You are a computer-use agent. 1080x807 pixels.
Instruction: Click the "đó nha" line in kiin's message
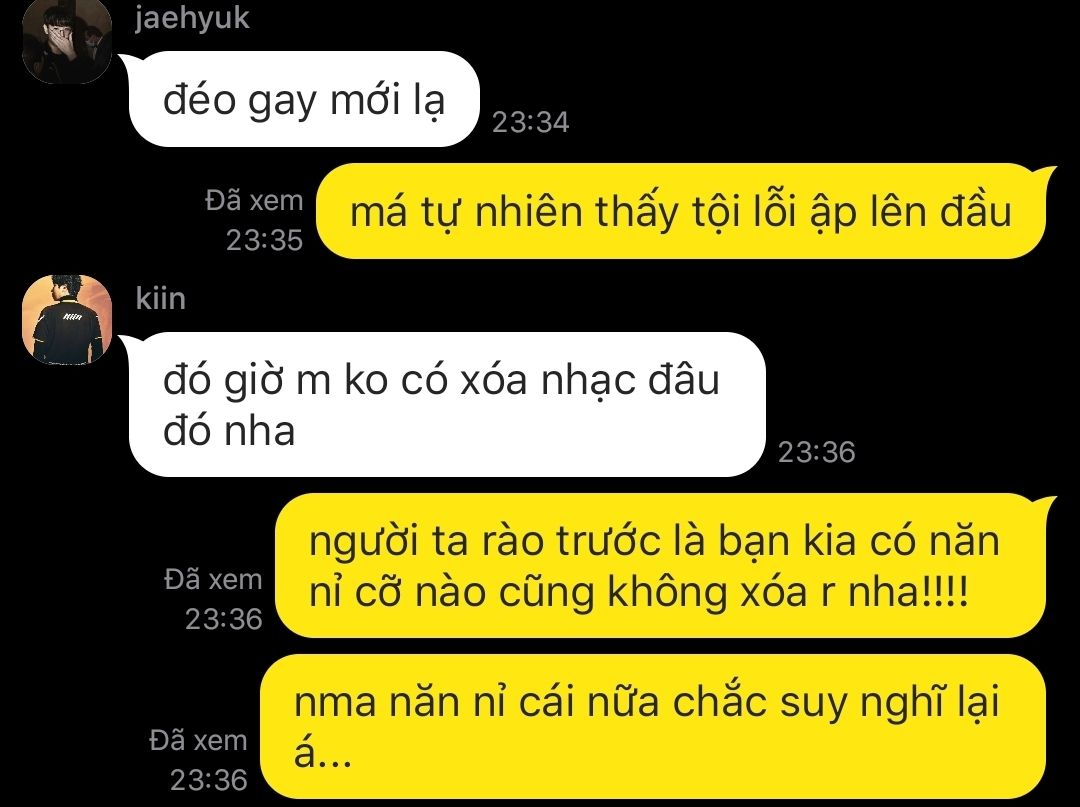click(x=229, y=431)
